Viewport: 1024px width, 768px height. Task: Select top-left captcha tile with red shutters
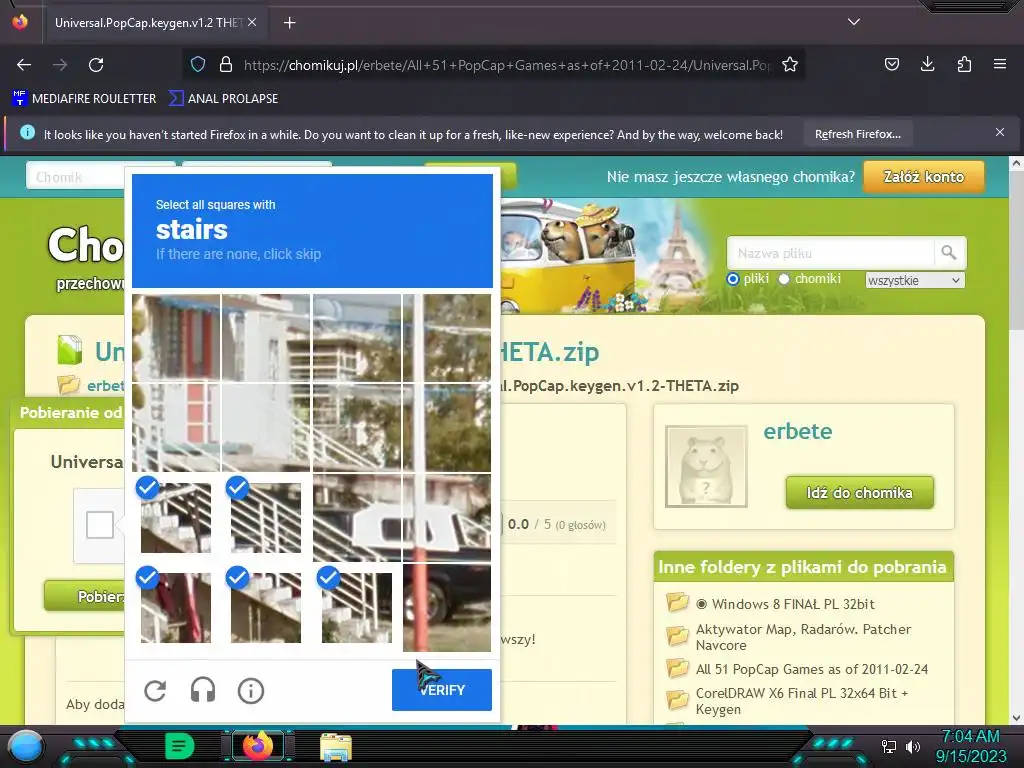click(x=176, y=338)
